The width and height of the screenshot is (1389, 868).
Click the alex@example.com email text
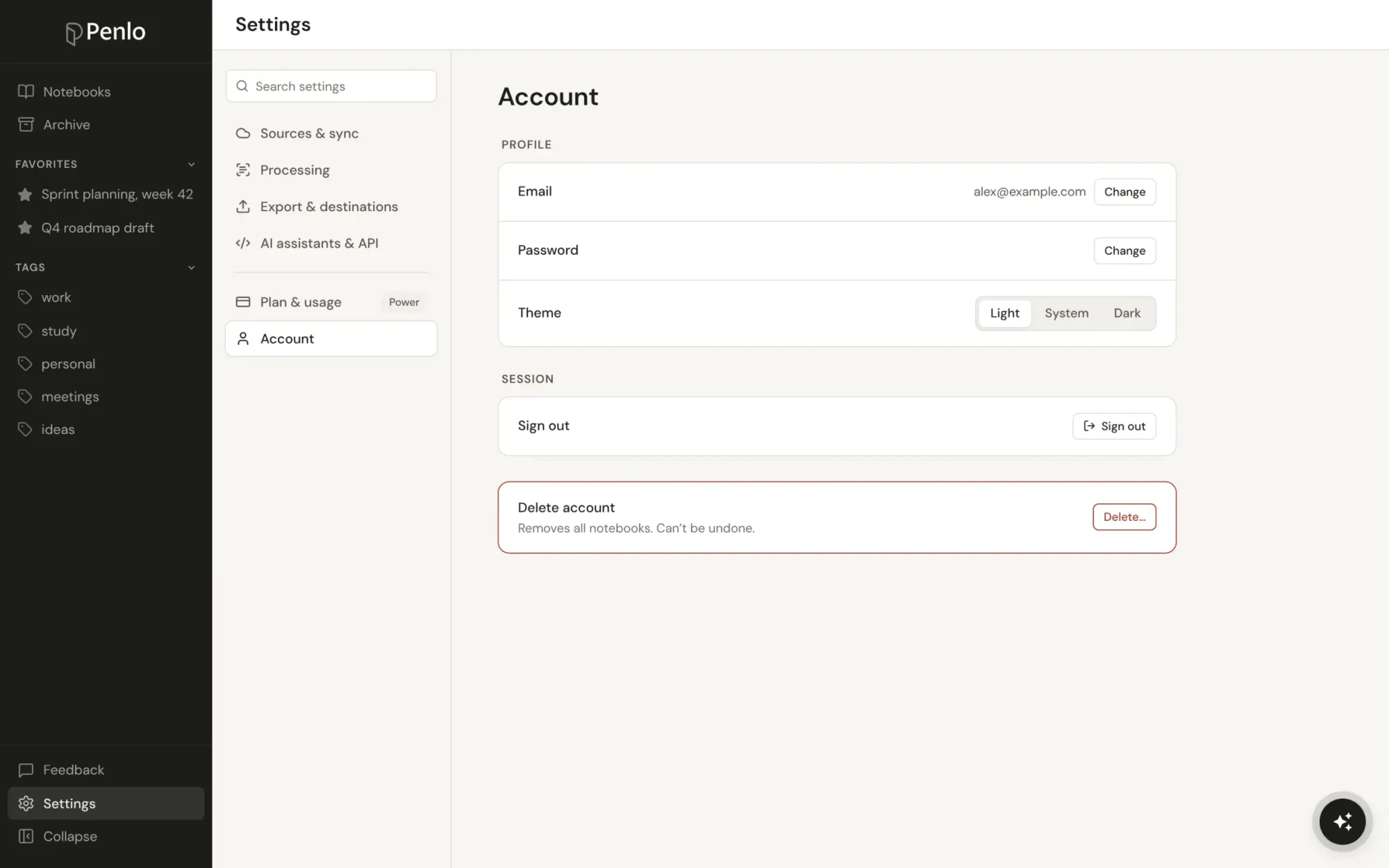1029,192
